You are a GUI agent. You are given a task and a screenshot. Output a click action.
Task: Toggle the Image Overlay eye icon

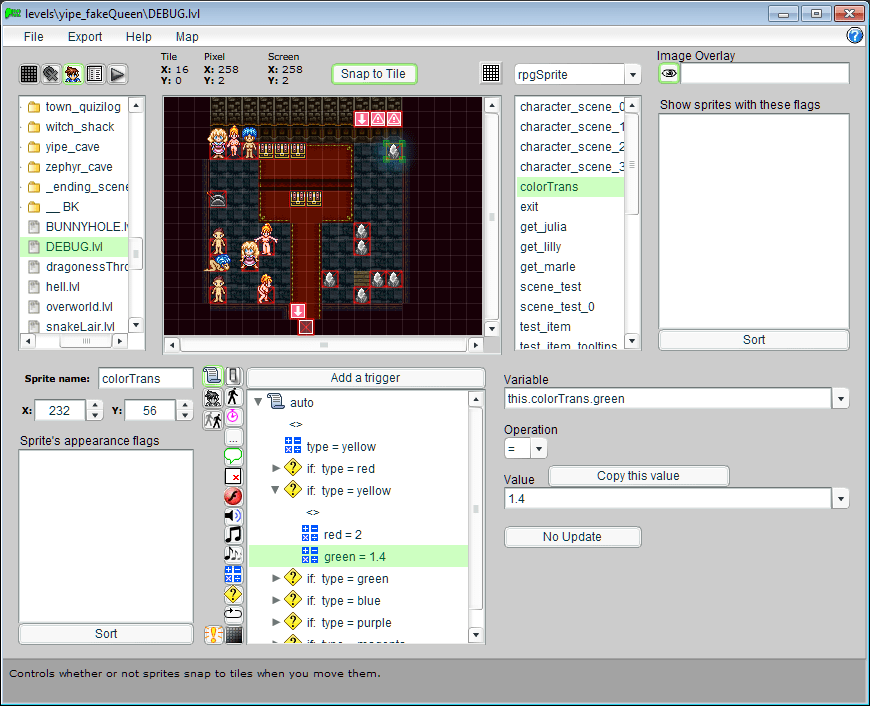[x=669, y=73]
